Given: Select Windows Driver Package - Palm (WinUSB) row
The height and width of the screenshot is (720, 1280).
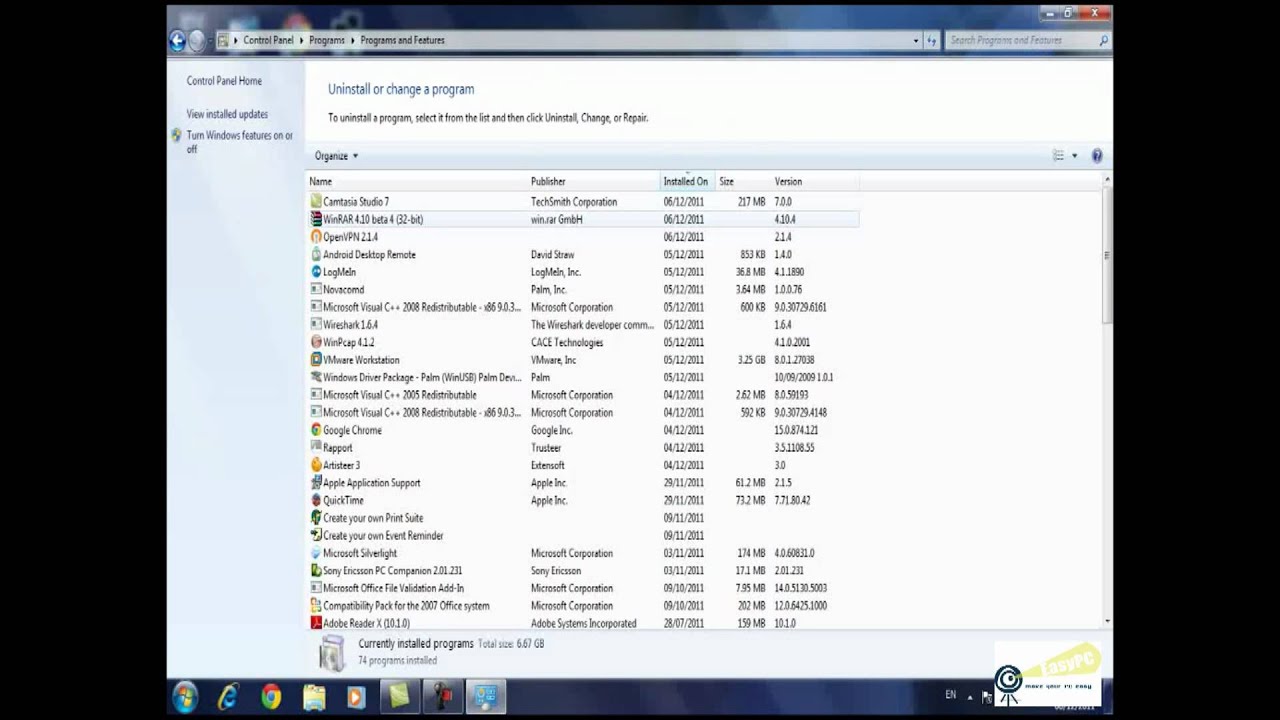Looking at the screenshot, I should (x=583, y=378).
